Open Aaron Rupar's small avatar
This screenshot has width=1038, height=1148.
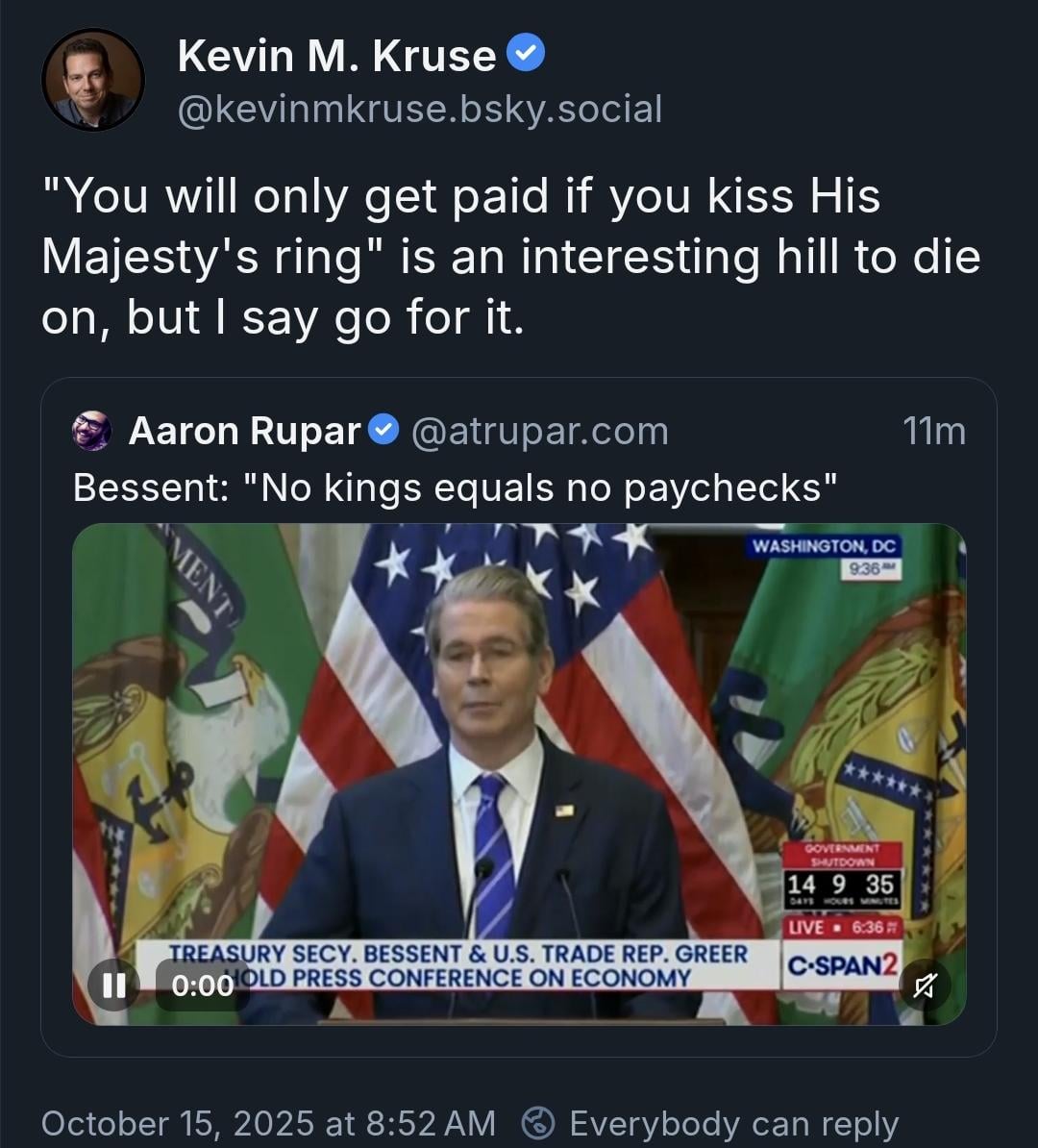92,431
